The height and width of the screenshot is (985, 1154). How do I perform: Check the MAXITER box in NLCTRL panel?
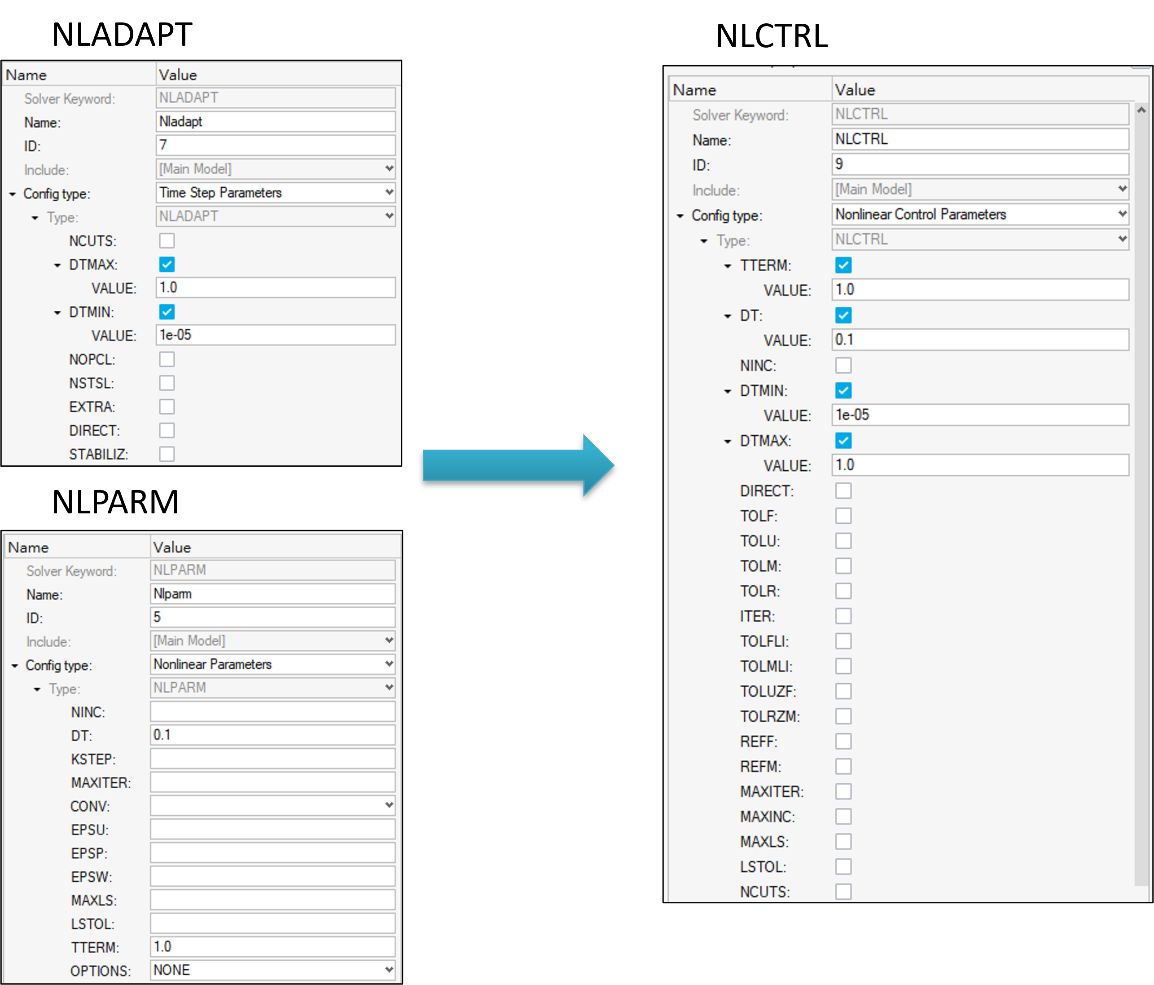[843, 792]
